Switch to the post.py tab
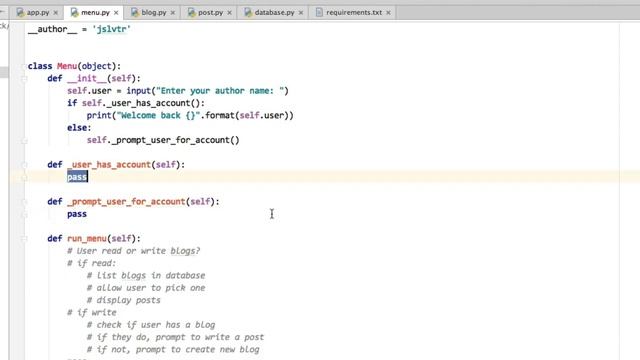 [210, 13]
